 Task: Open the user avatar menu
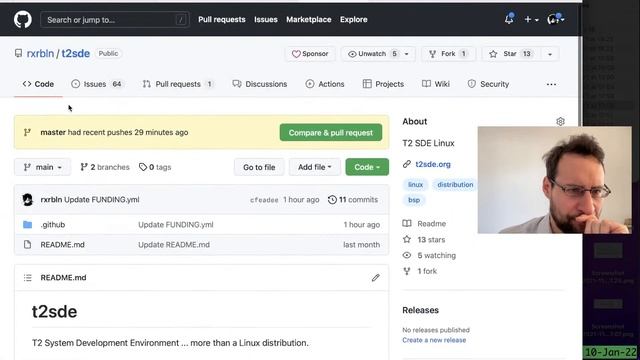[x=555, y=19]
